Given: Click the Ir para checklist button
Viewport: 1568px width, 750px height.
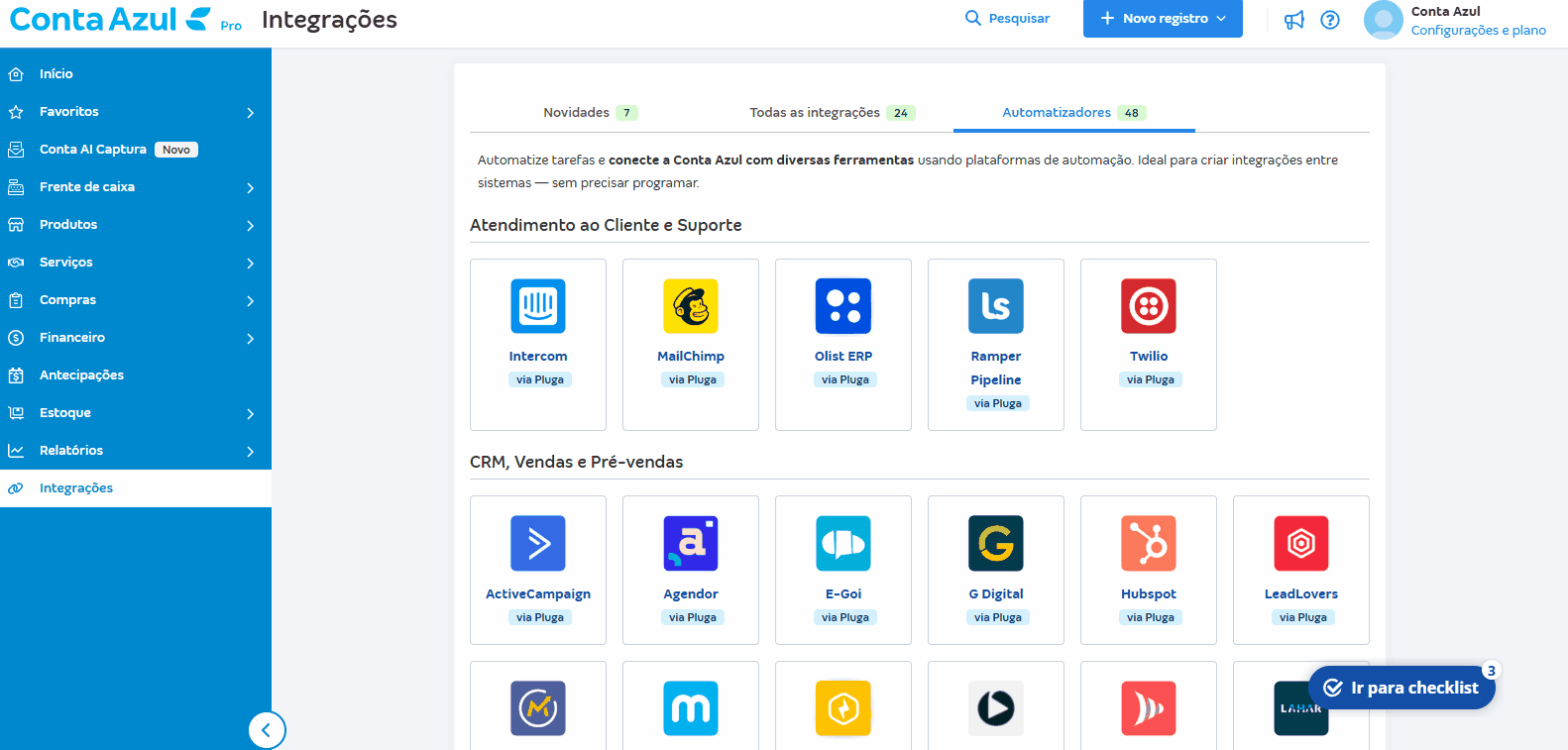Looking at the screenshot, I should 1401,688.
